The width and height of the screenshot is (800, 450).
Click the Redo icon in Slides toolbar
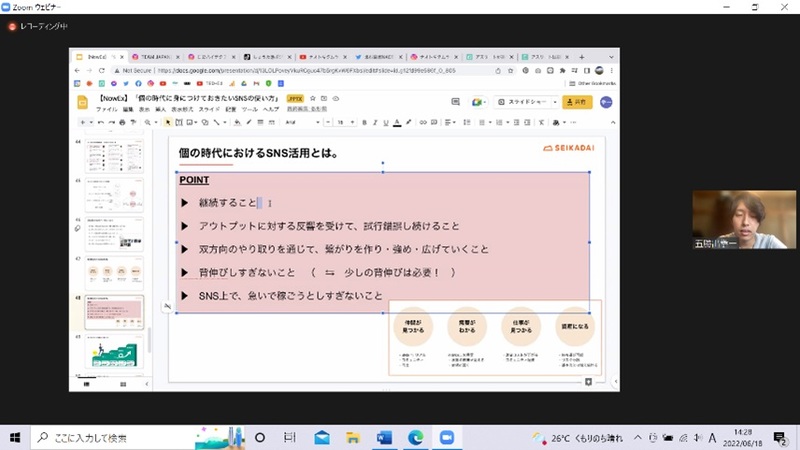(x=111, y=122)
